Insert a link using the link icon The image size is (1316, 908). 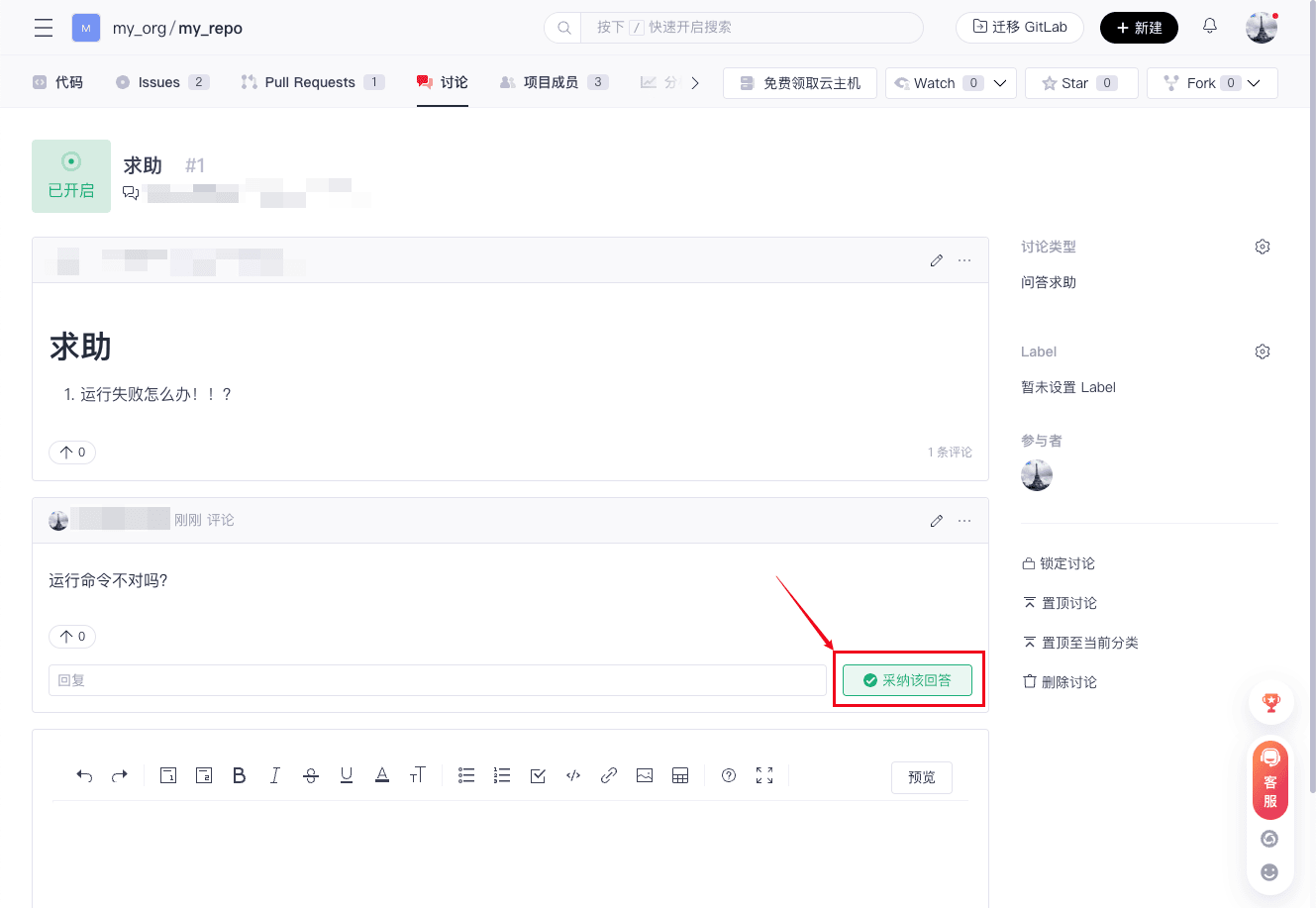click(609, 775)
